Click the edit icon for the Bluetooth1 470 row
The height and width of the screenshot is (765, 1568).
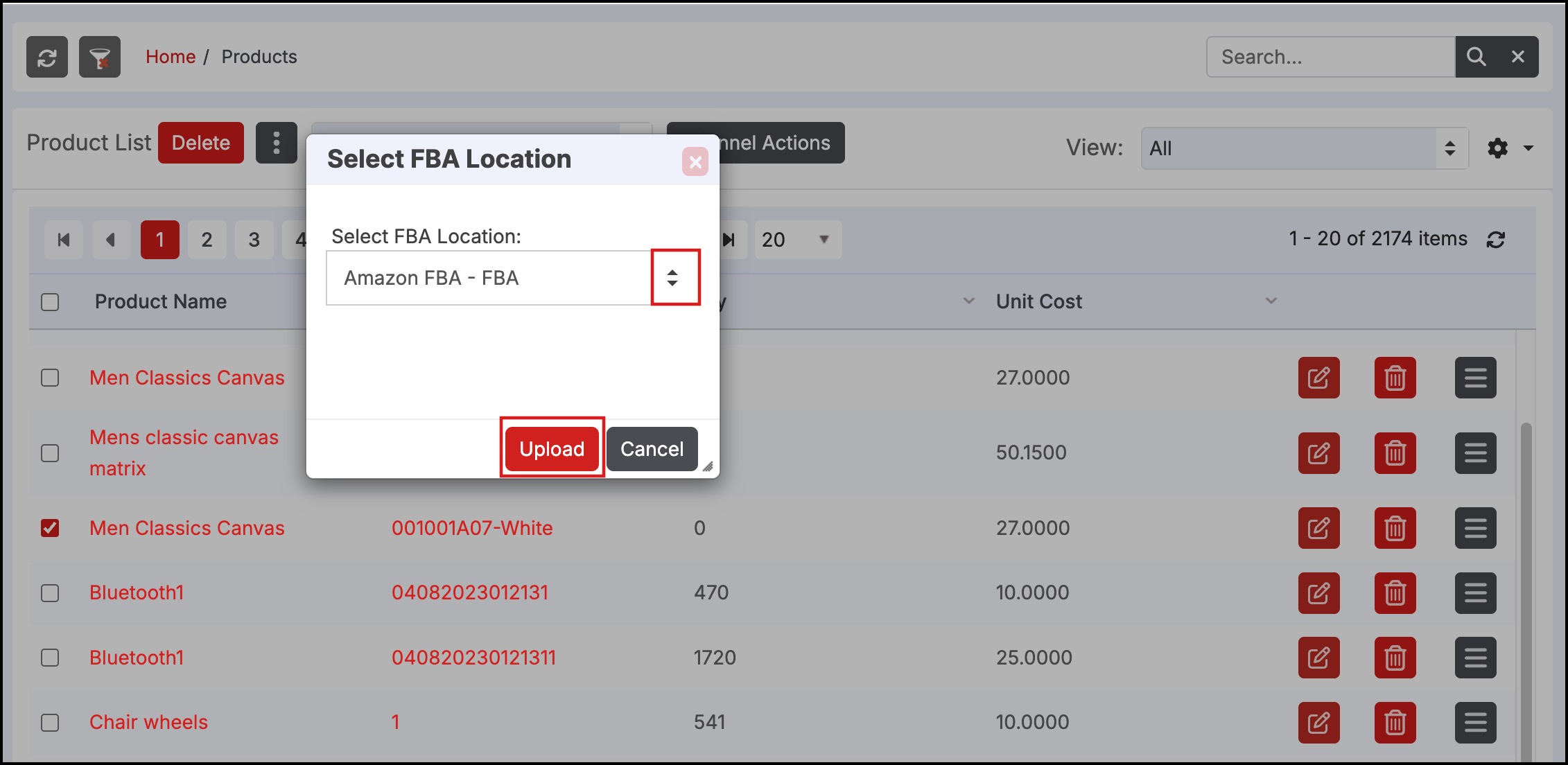click(x=1318, y=593)
